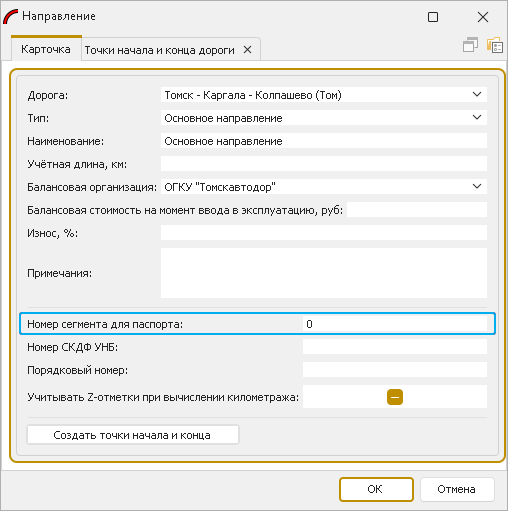The width and height of the screenshot is (508, 511).
Task: Confirm with the ОК button
Action: point(376,489)
